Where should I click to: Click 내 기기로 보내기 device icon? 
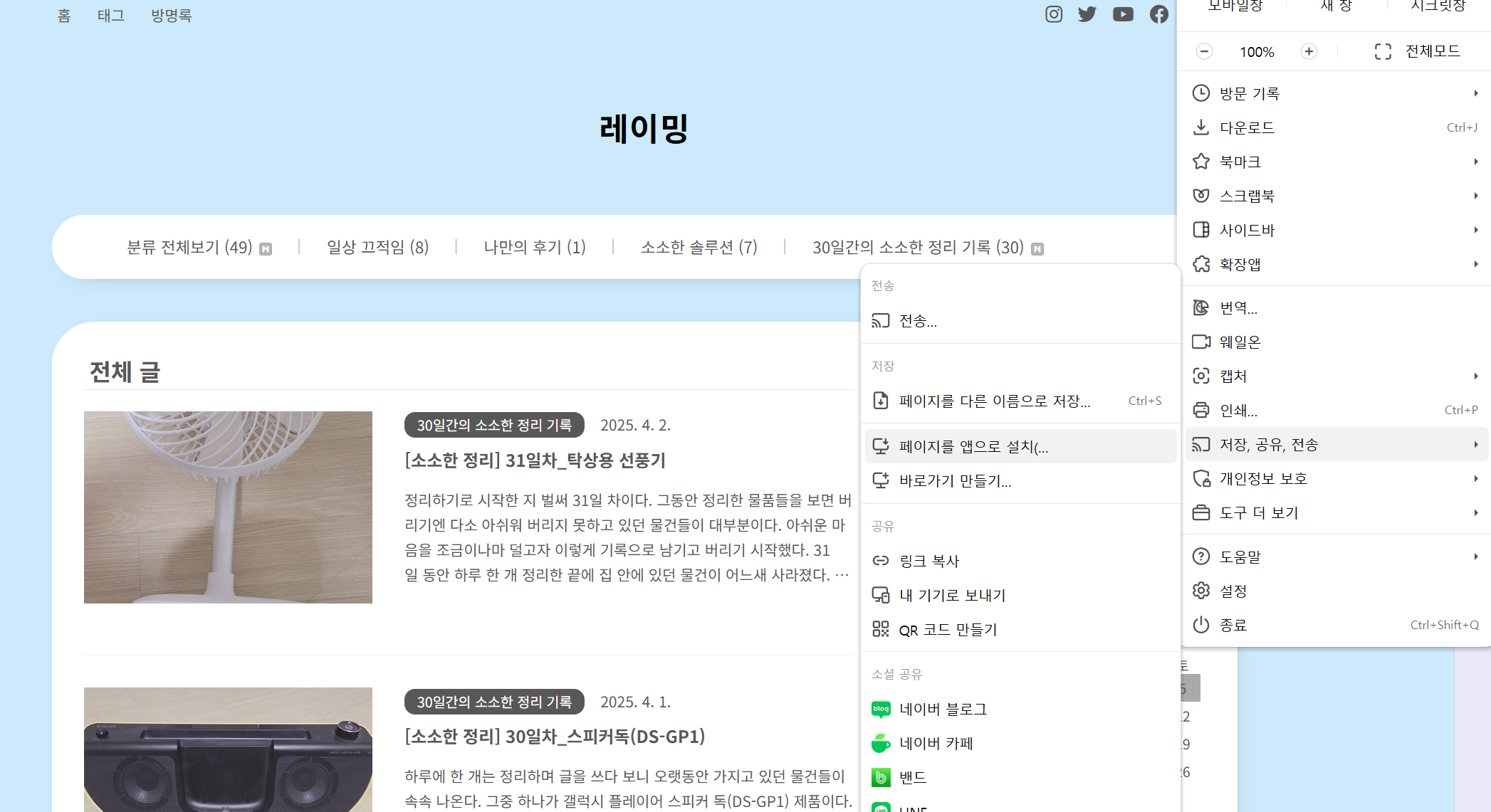[x=881, y=595]
